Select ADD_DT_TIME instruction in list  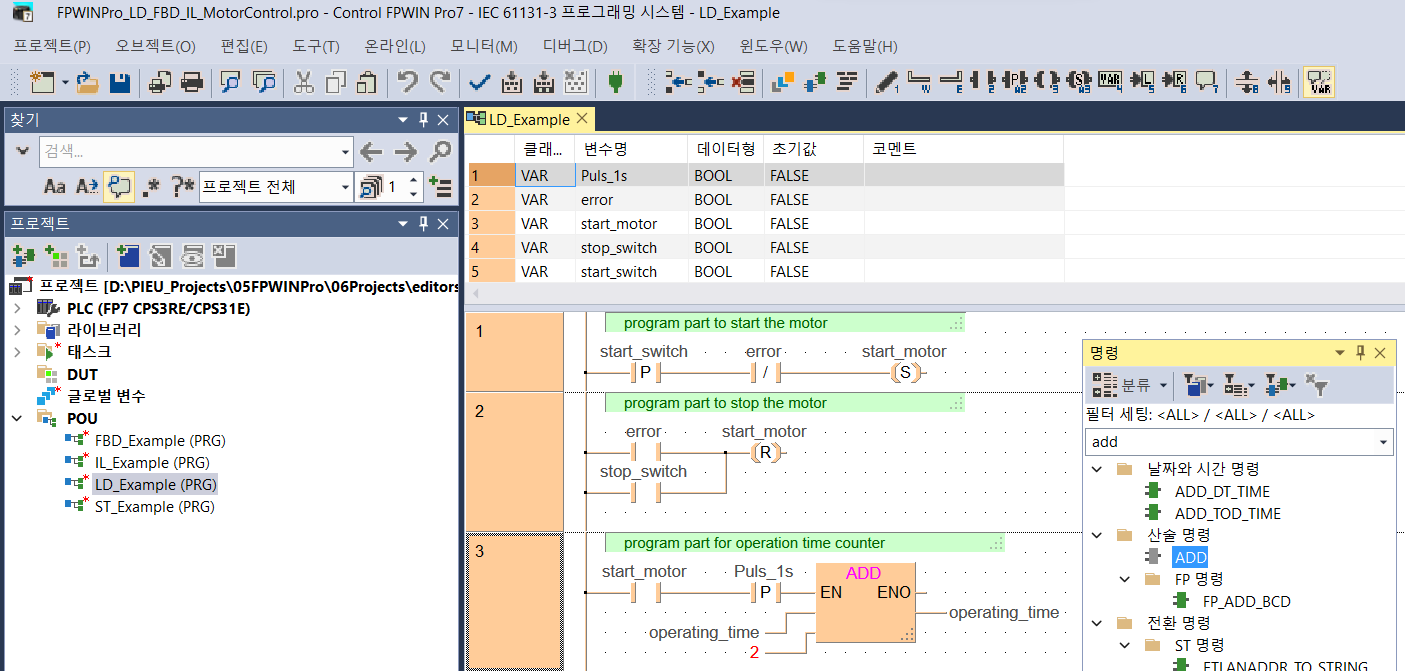(1221, 491)
